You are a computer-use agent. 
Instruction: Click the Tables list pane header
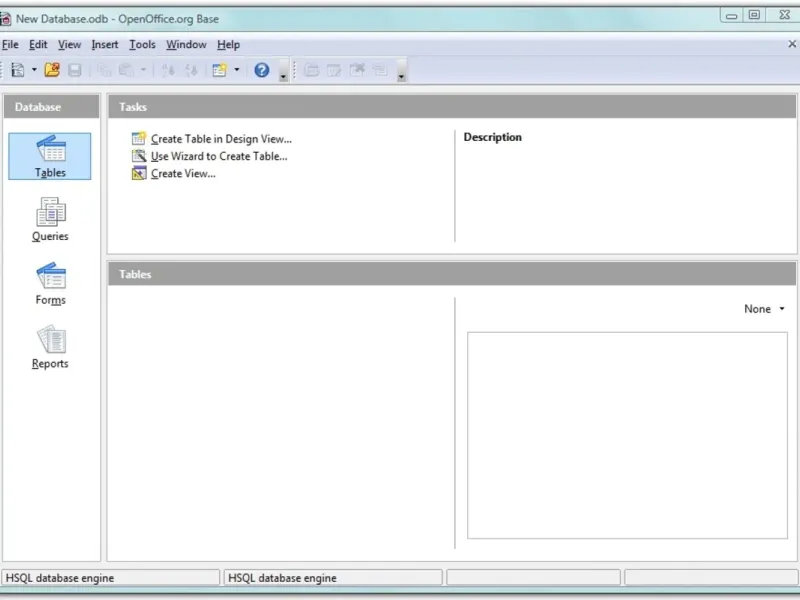(x=452, y=274)
